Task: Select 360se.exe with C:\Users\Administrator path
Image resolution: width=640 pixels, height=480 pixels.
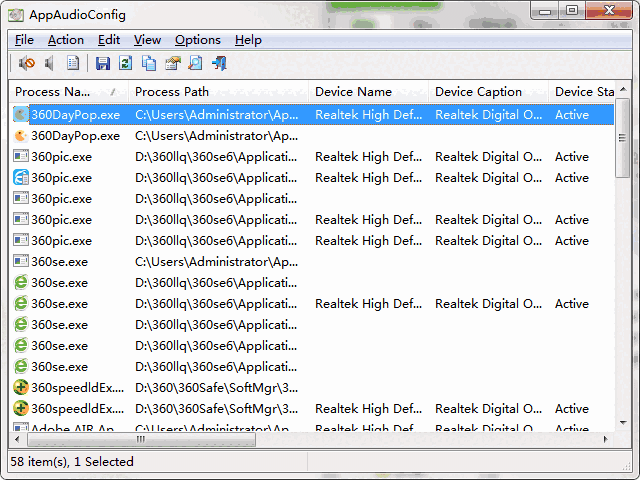Action: coord(312,262)
